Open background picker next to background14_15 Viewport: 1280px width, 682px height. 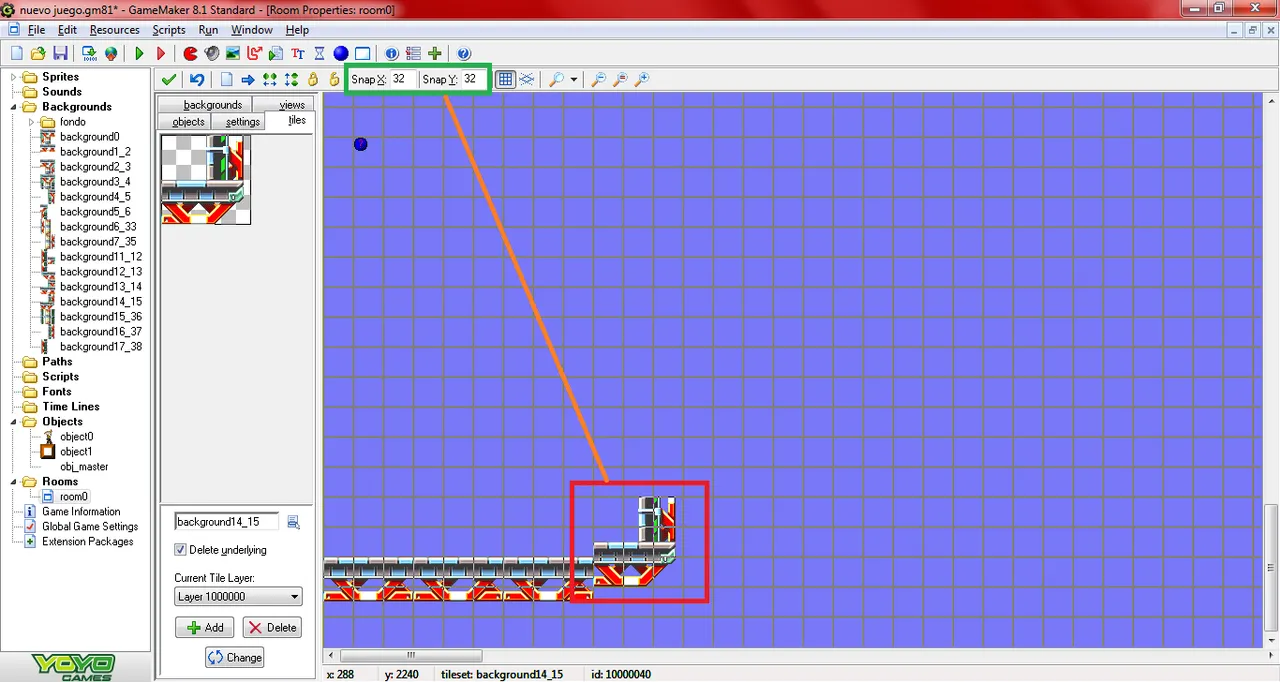coord(293,521)
